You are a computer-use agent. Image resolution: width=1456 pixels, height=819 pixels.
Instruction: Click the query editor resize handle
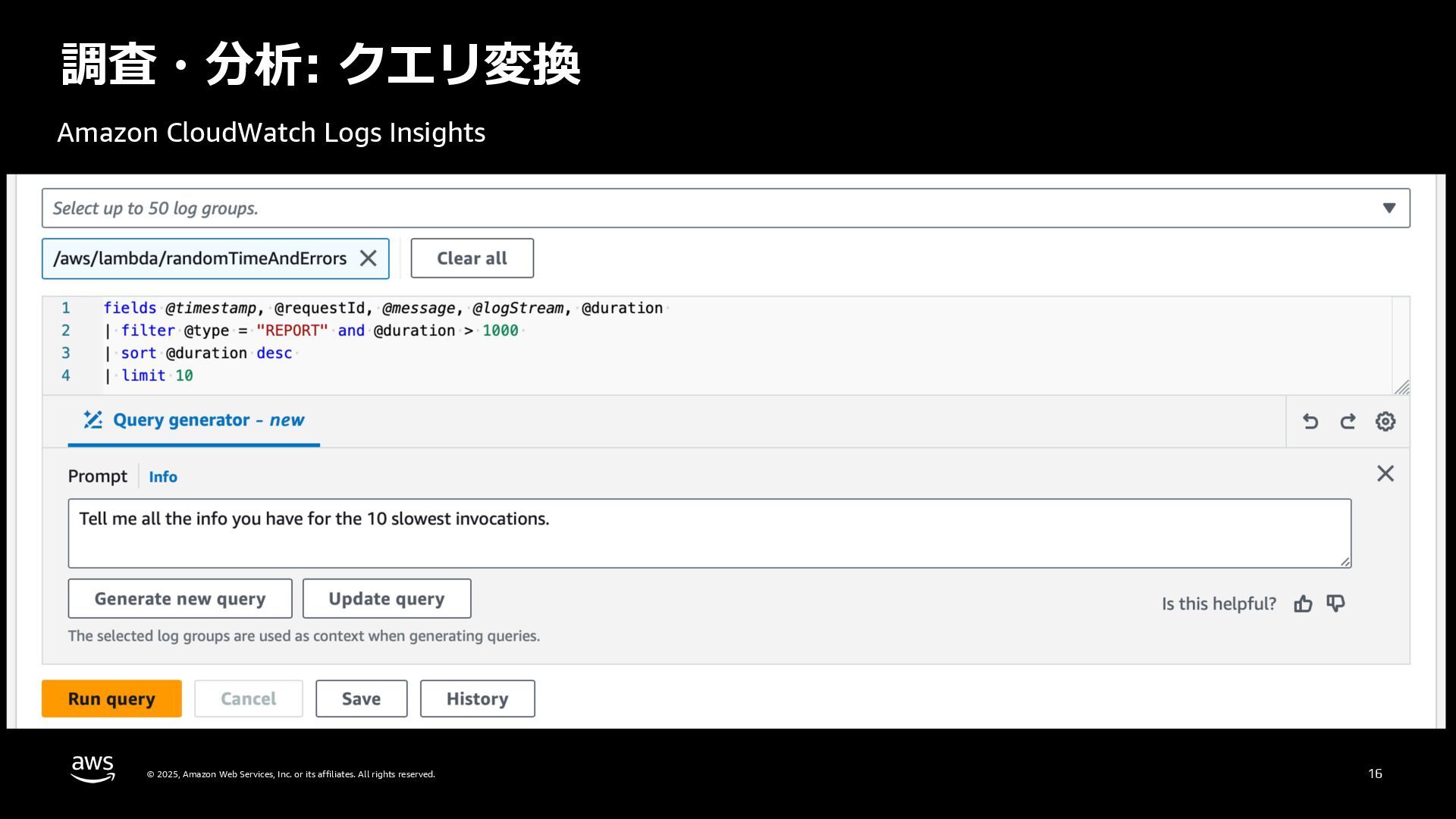pyautogui.click(x=1401, y=387)
